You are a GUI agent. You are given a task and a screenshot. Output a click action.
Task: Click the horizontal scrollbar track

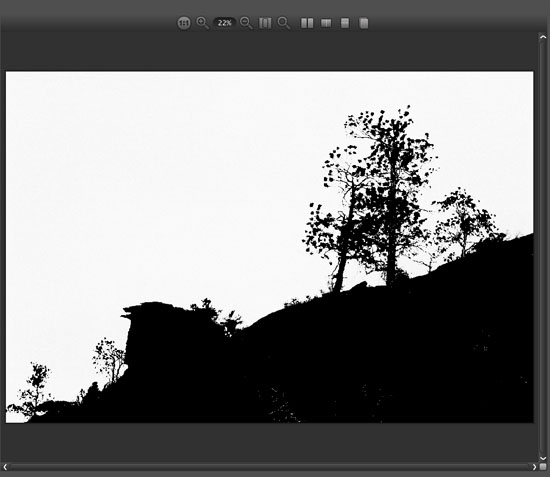[x=269, y=467]
